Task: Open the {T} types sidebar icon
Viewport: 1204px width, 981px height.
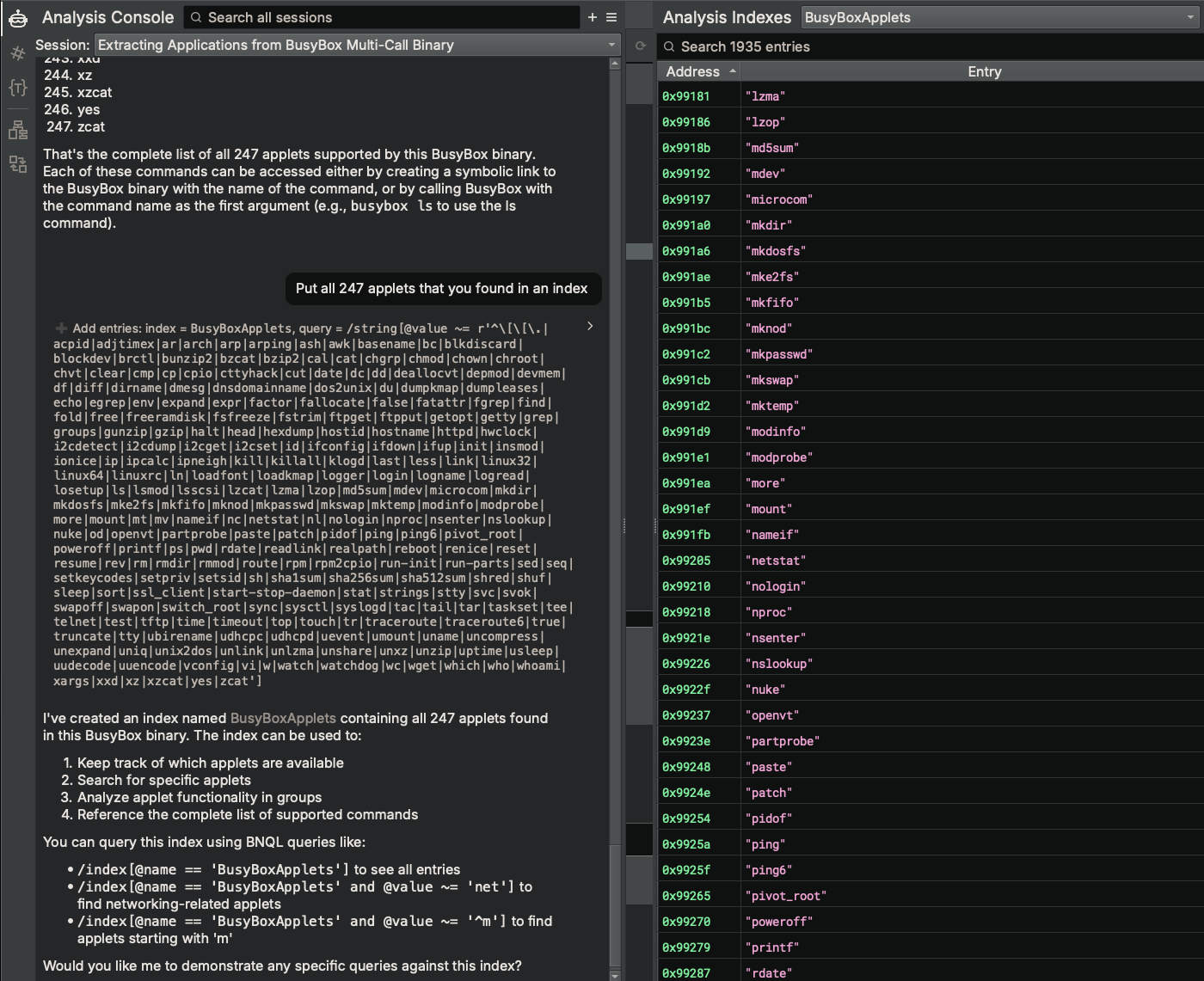Action: [18, 88]
